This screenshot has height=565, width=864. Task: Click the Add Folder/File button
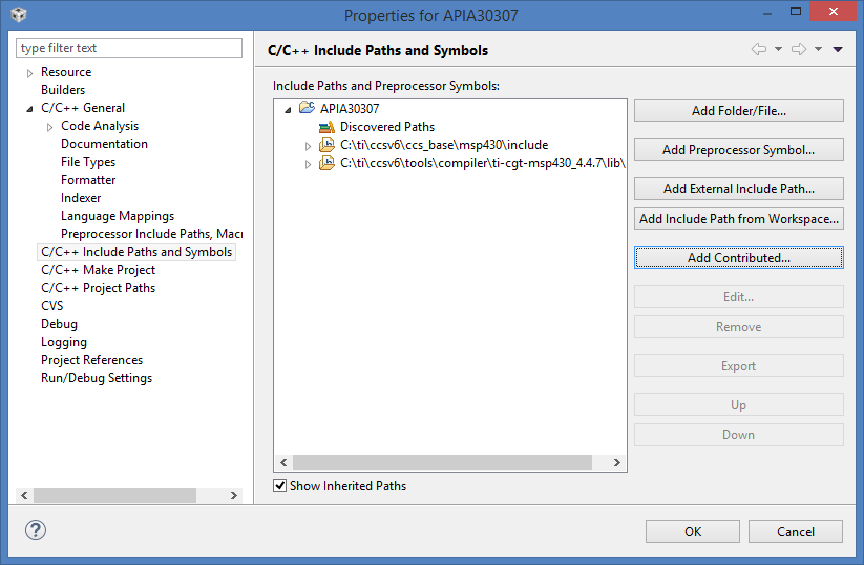pos(738,111)
